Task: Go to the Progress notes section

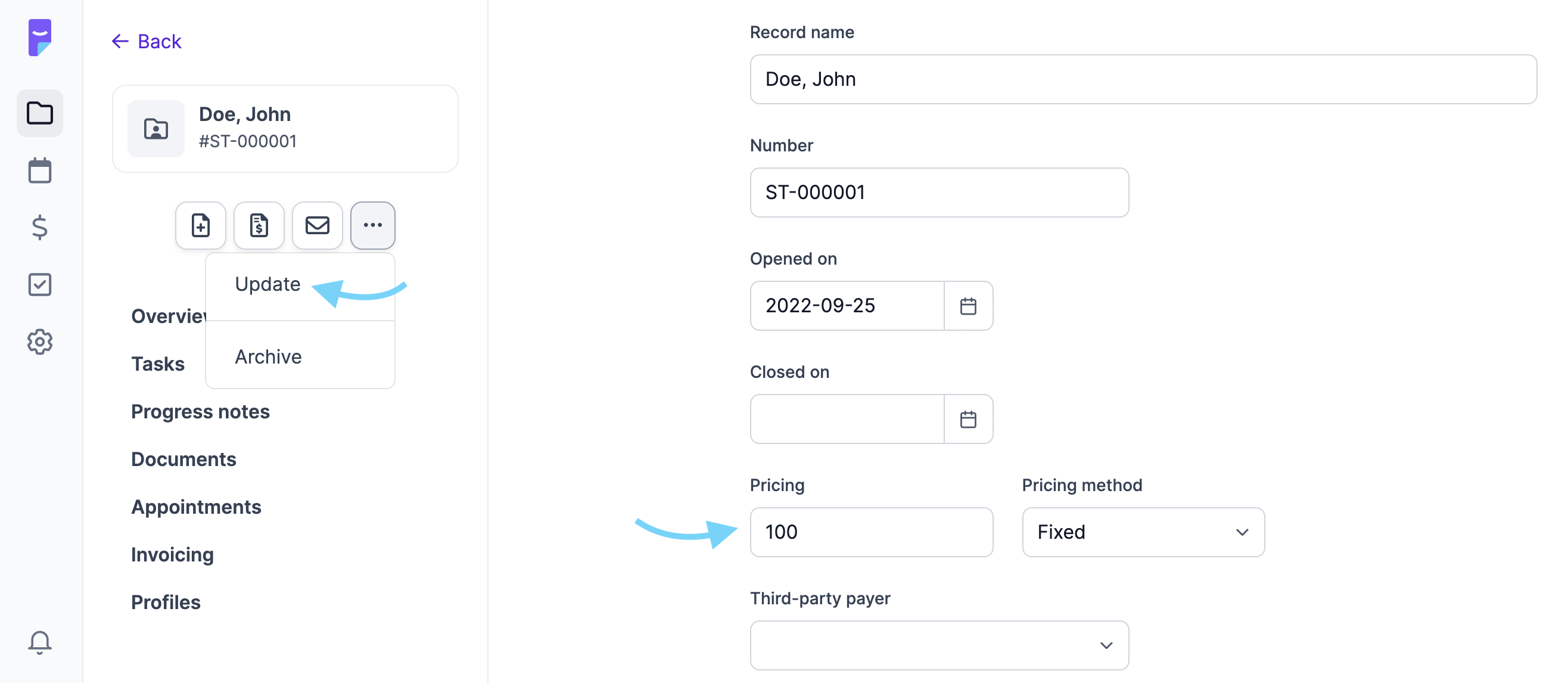Action: pos(200,411)
